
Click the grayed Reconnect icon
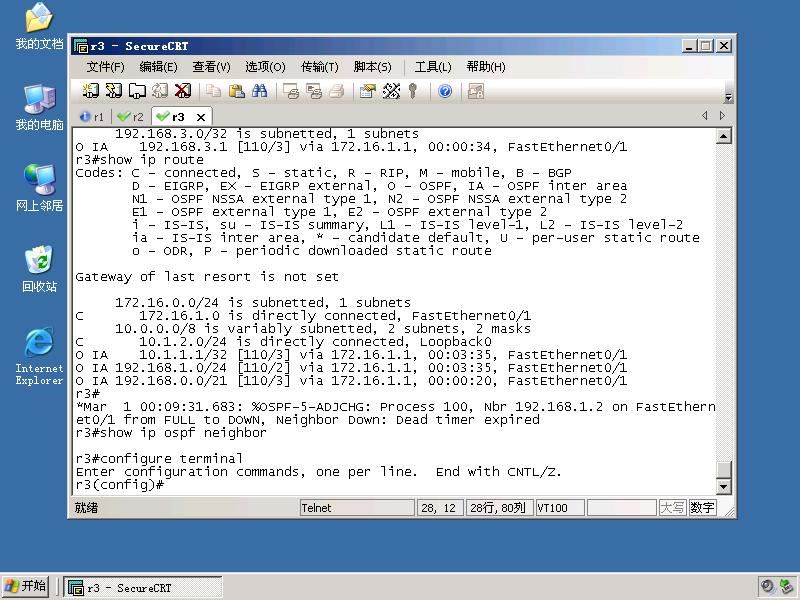160,91
